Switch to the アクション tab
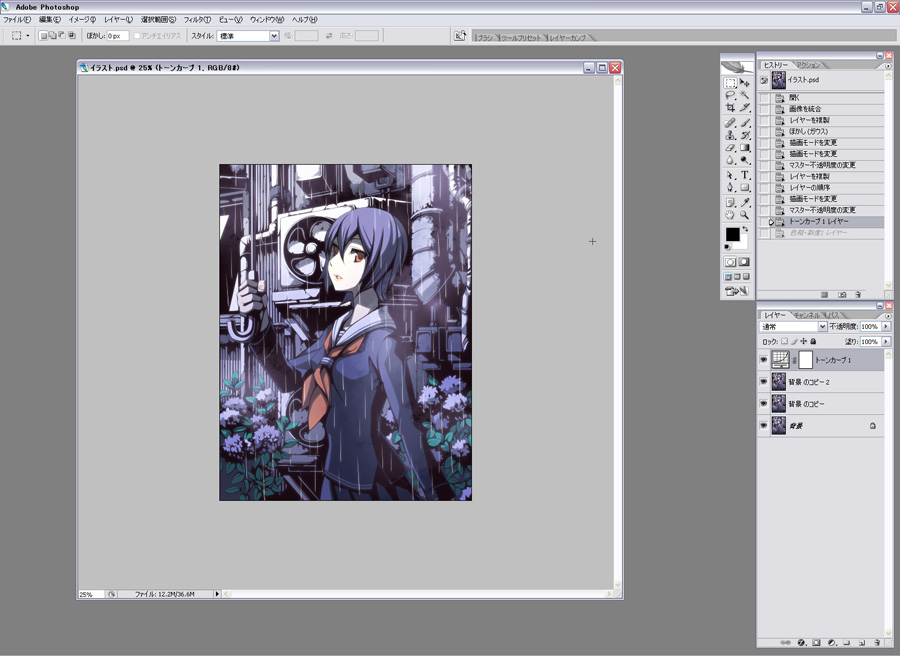 [808, 65]
